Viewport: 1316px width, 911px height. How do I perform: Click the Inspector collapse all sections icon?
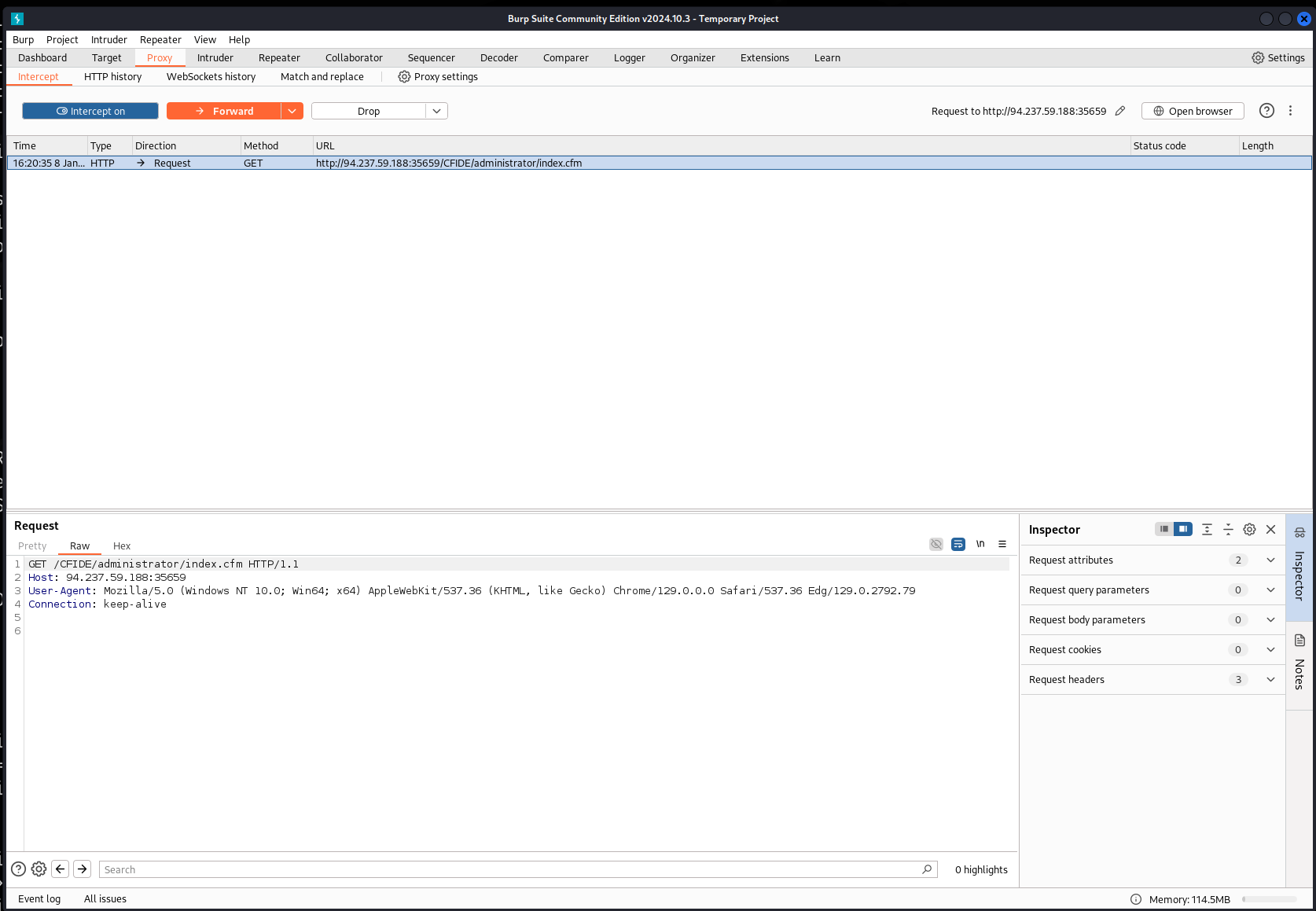[1228, 530]
